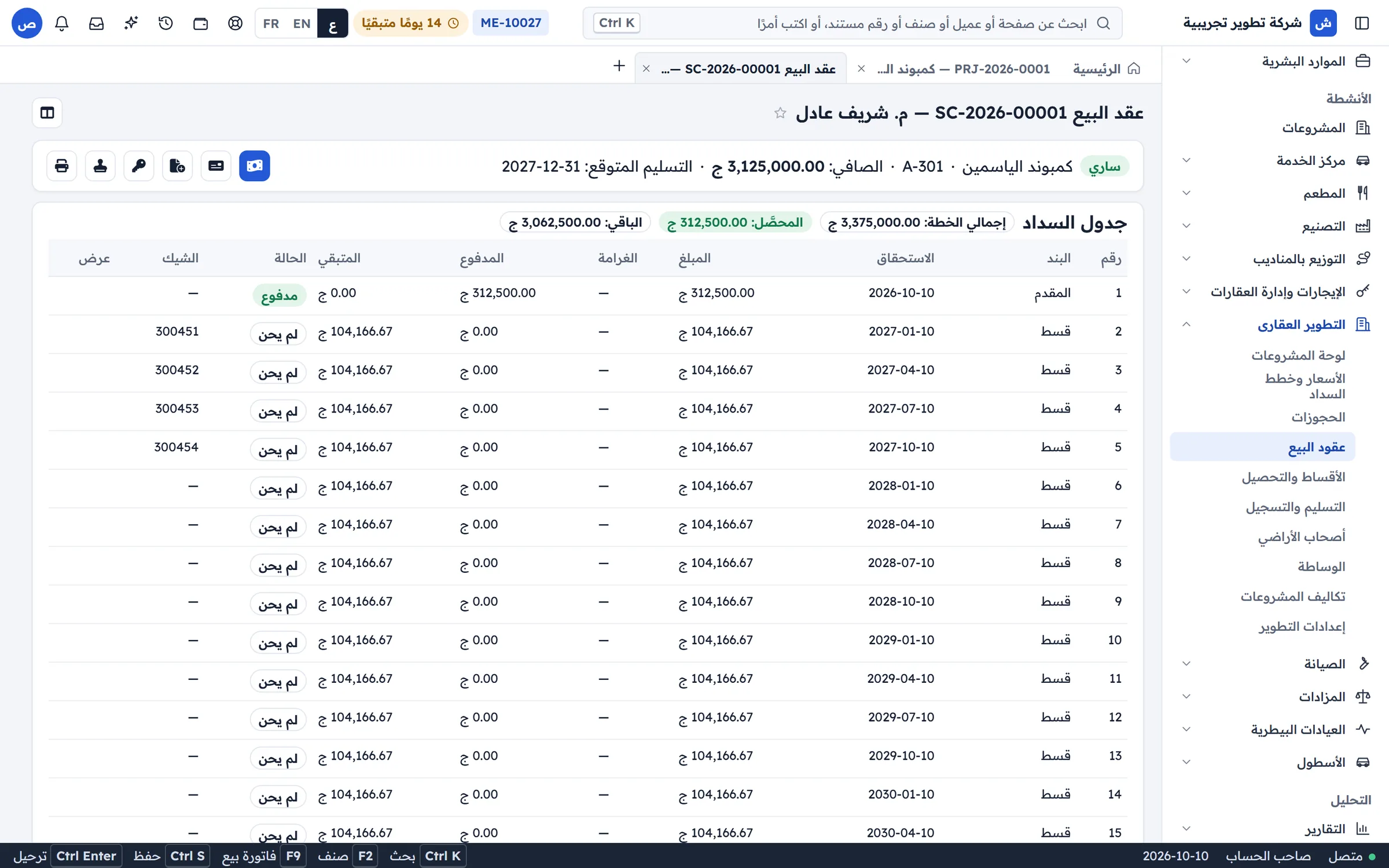Open the notifications bell
This screenshot has height=868, width=1389.
pyautogui.click(x=62, y=23)
